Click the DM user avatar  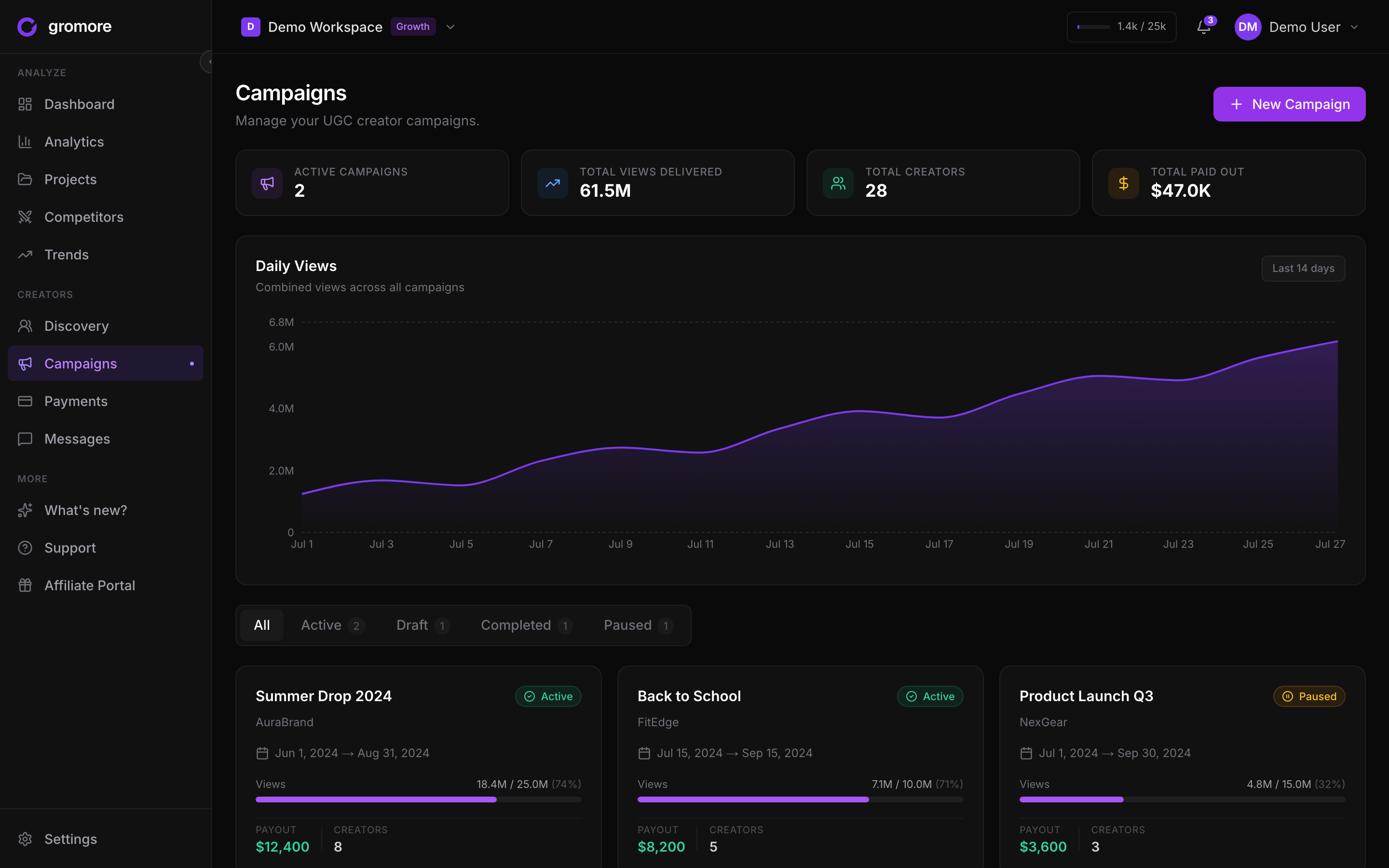tap(1248, 27)
